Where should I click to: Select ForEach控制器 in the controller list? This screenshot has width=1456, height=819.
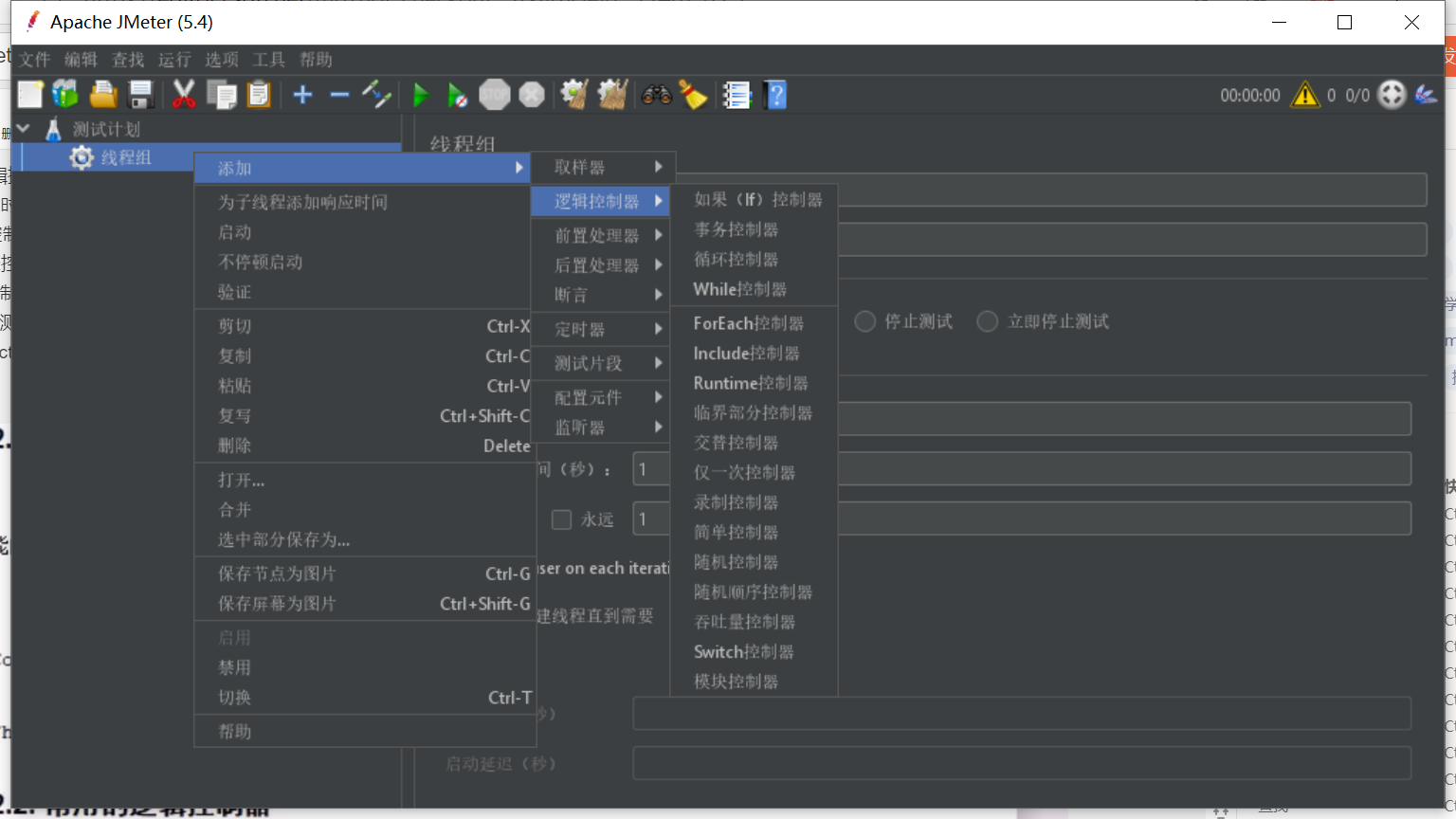pyautogui.click(x=755, y=323)
